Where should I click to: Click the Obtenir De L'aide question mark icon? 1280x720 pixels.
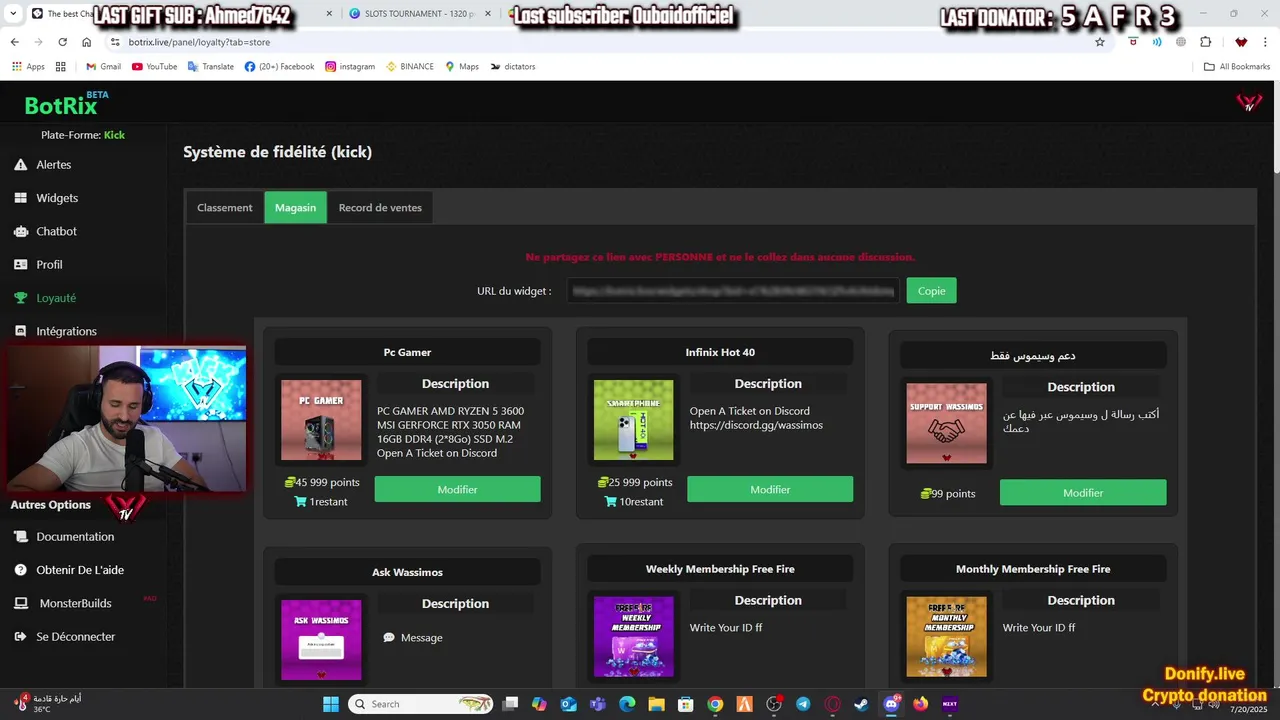pyautogui.click(x=20, y=570)
